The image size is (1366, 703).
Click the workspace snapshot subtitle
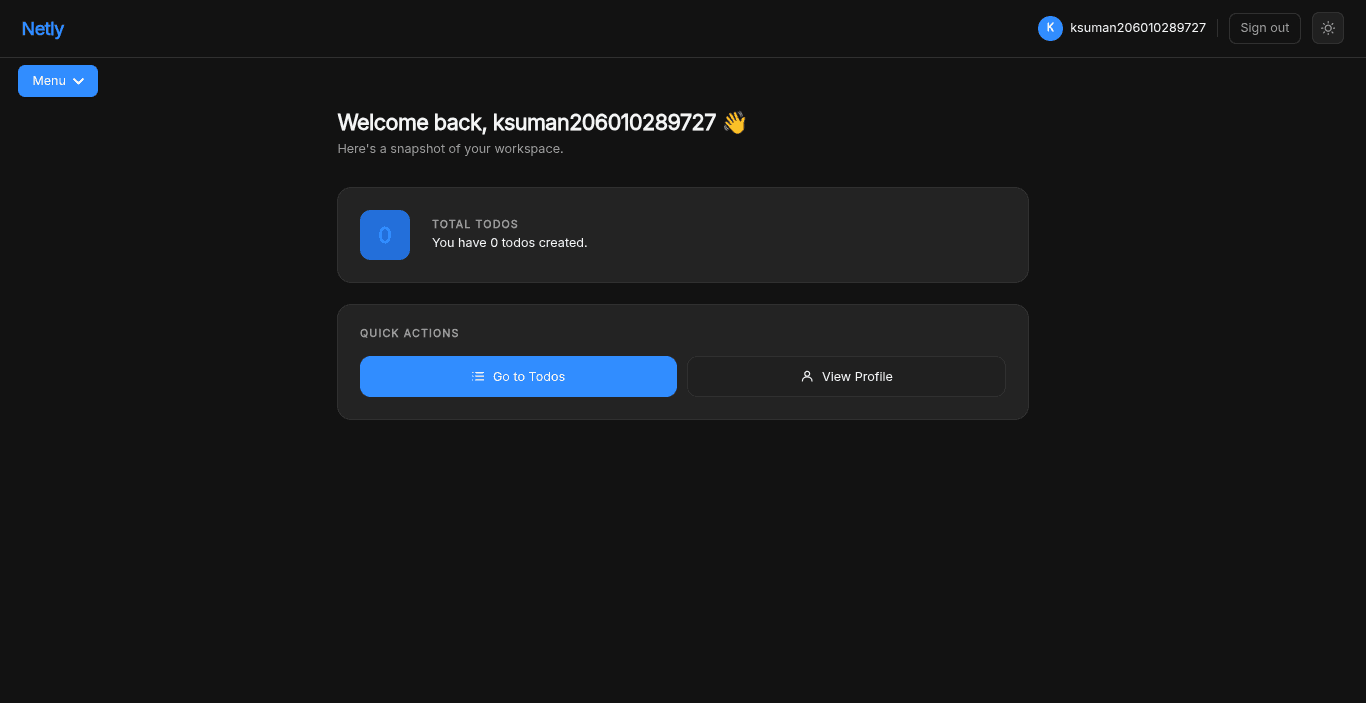tap(451, 149)
